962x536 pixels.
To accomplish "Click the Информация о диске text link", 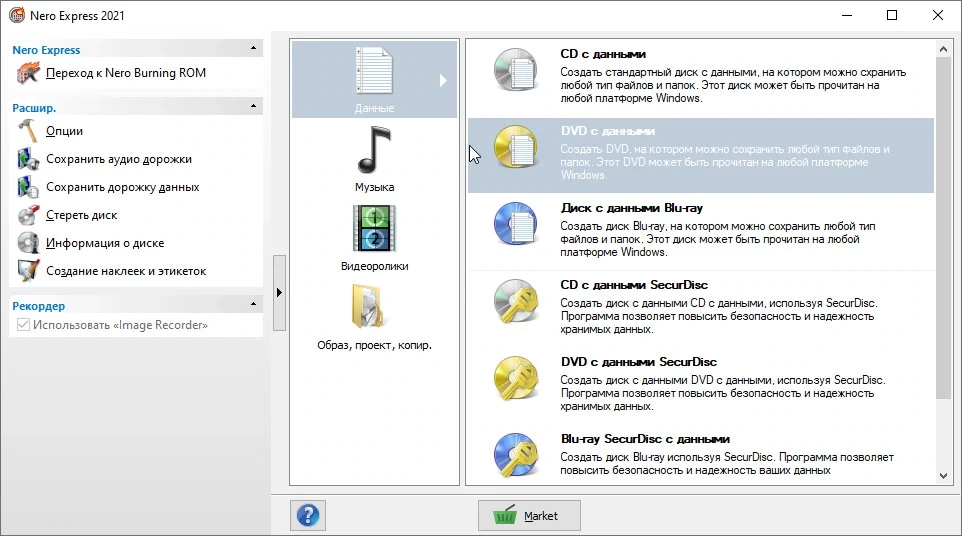I will 105,243.
